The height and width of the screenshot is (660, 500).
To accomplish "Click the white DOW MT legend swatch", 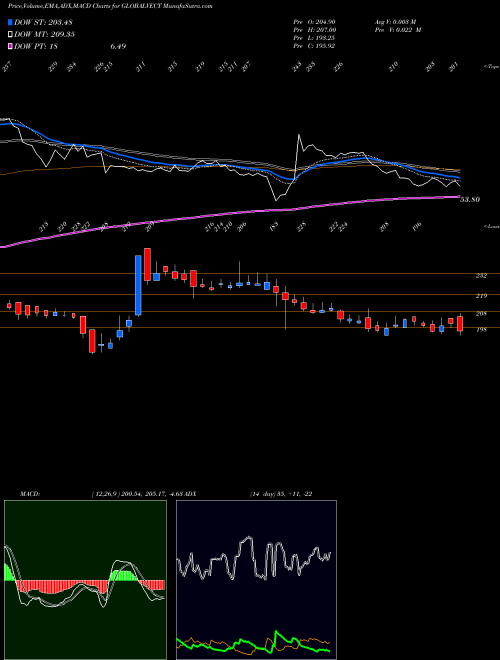I will tap(10, 34).
